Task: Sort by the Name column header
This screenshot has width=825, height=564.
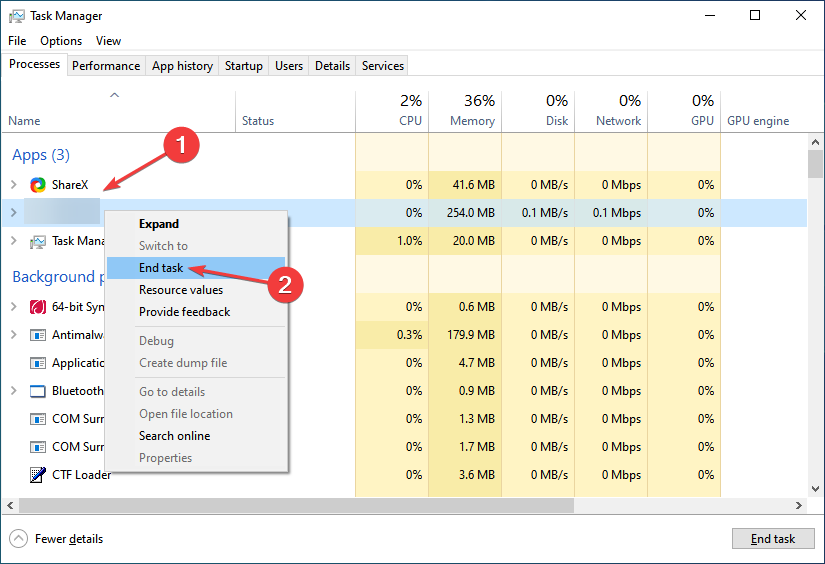Action: click(x=118, y=112)
